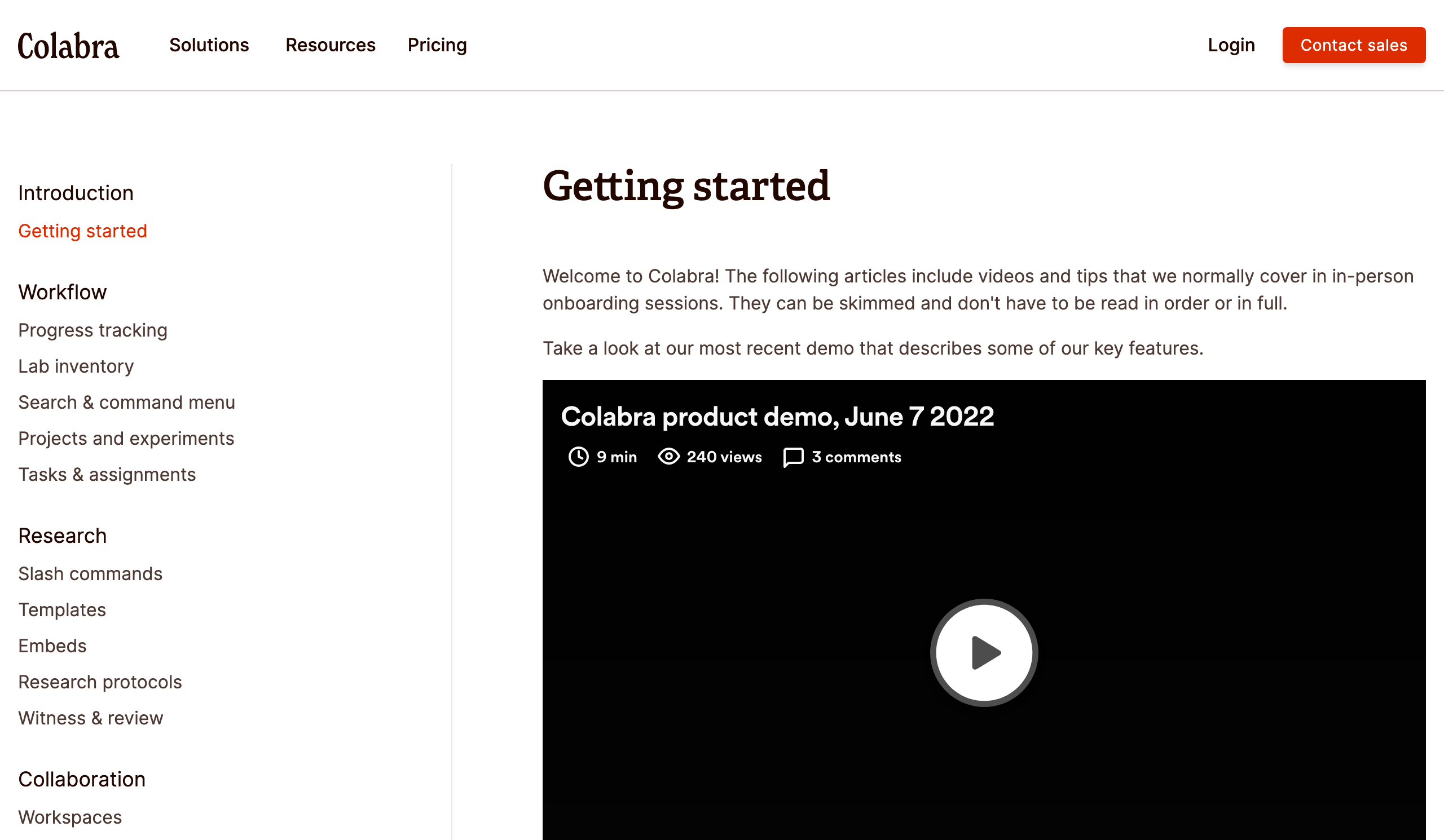Select the Workflow section heading

[x=63, y=292]
